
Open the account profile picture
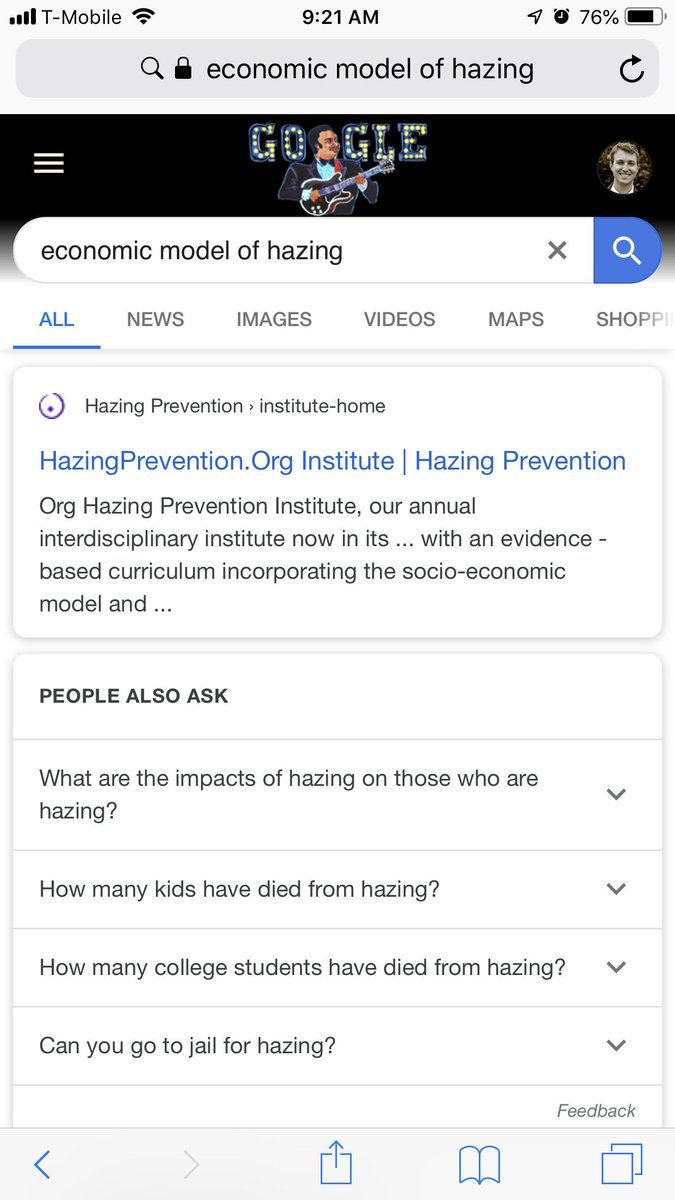(624, 167)
